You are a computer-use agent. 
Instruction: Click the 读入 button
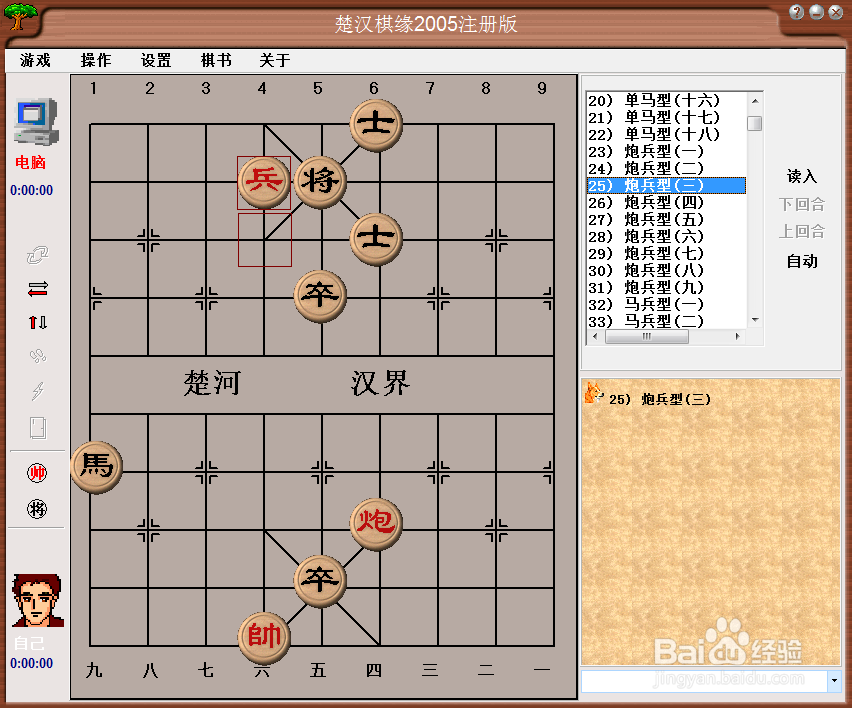point(801,176)
